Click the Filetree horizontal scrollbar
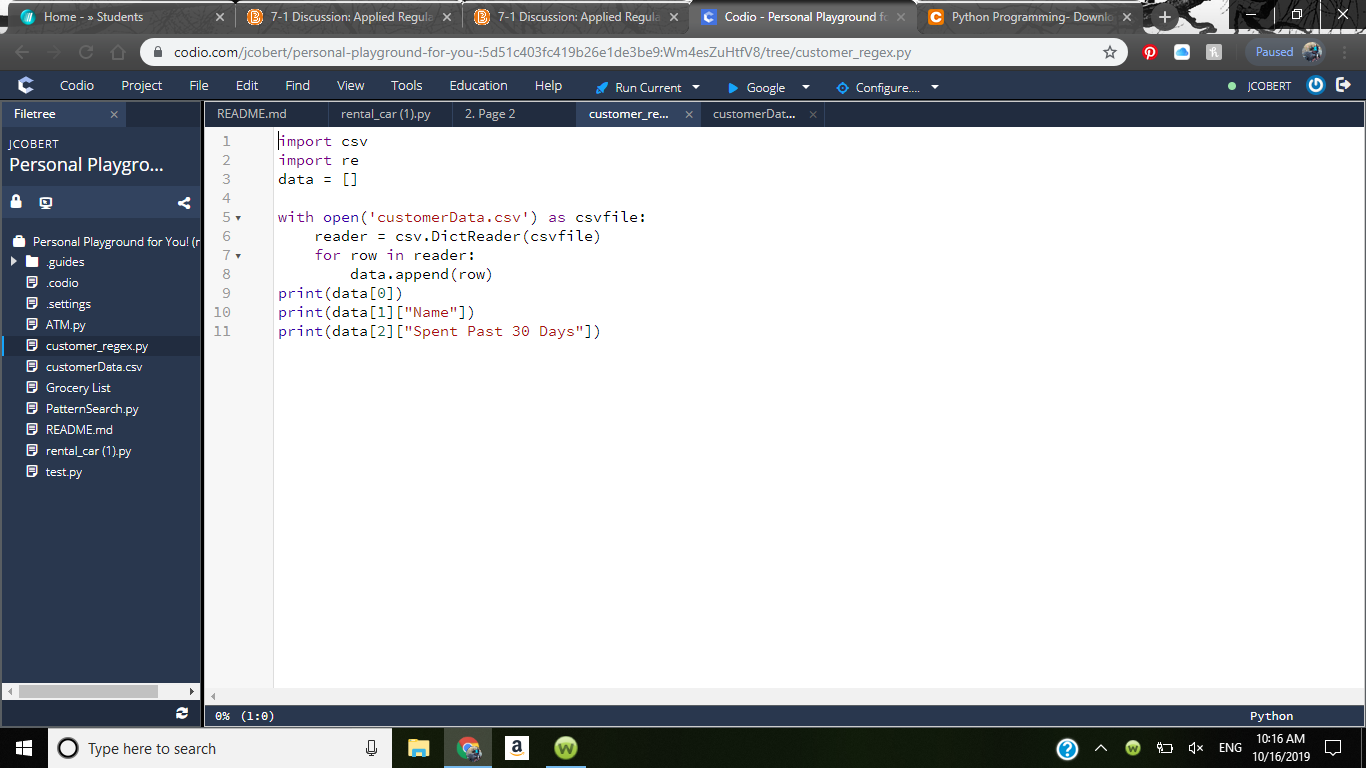Image resolution: width=1366 pixels, height=768 pixels. [88, 691]
